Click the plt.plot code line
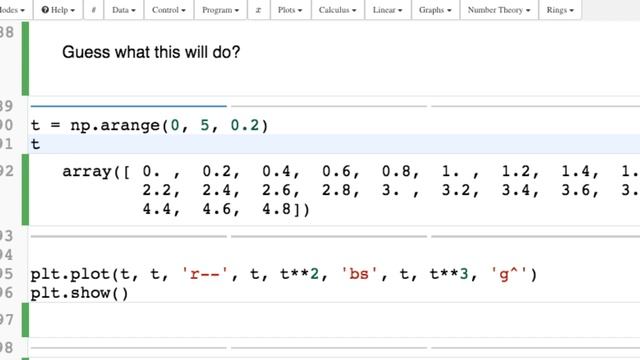640x360 pixels. point(284,274)
